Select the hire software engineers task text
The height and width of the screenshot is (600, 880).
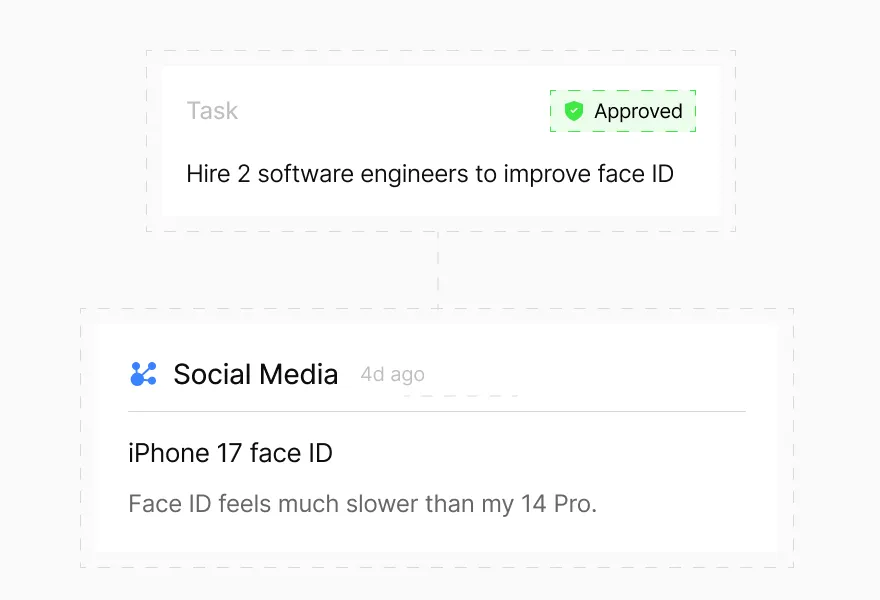[430, 173]
